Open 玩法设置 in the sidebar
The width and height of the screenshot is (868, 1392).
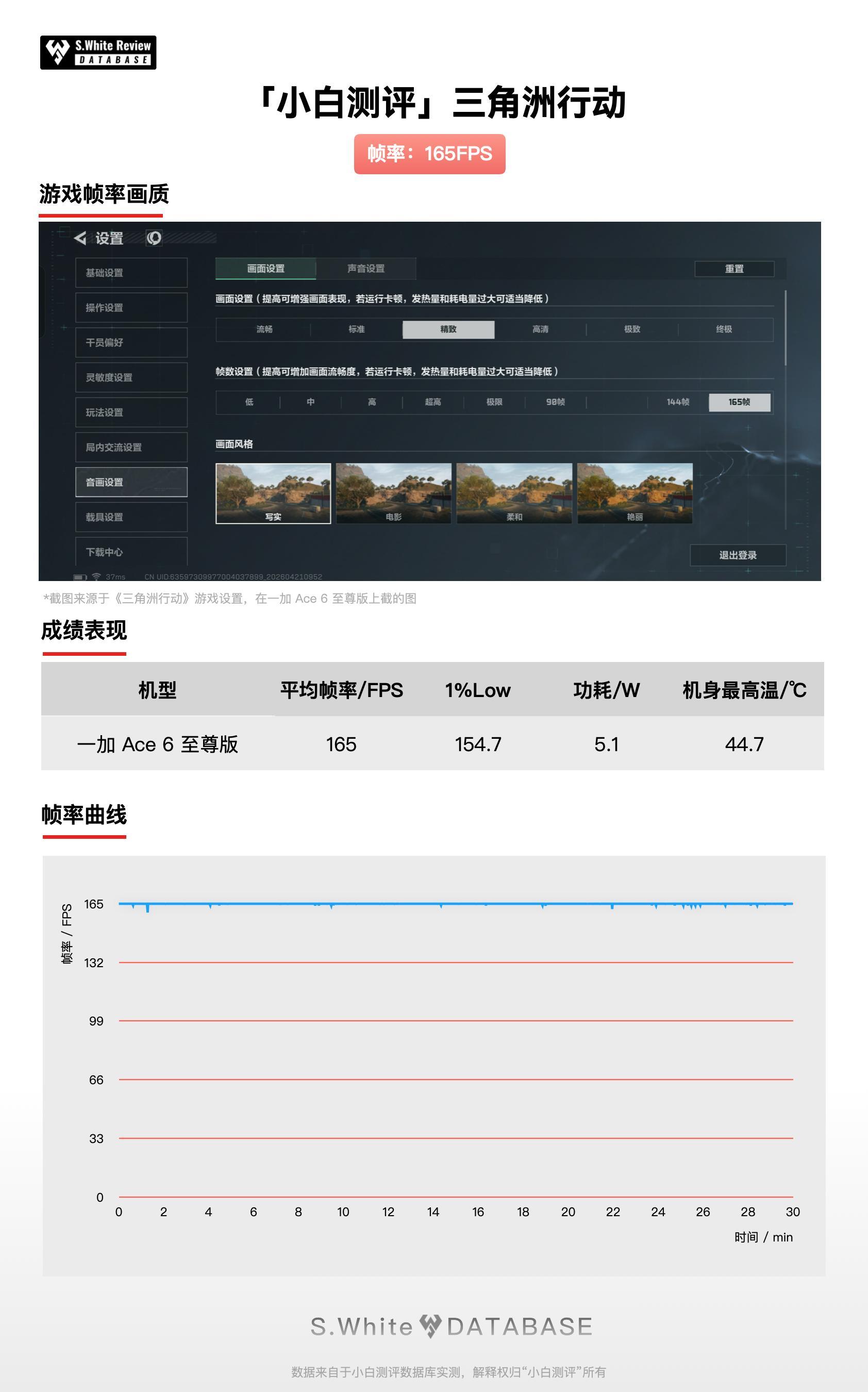(x=131, y=412)
